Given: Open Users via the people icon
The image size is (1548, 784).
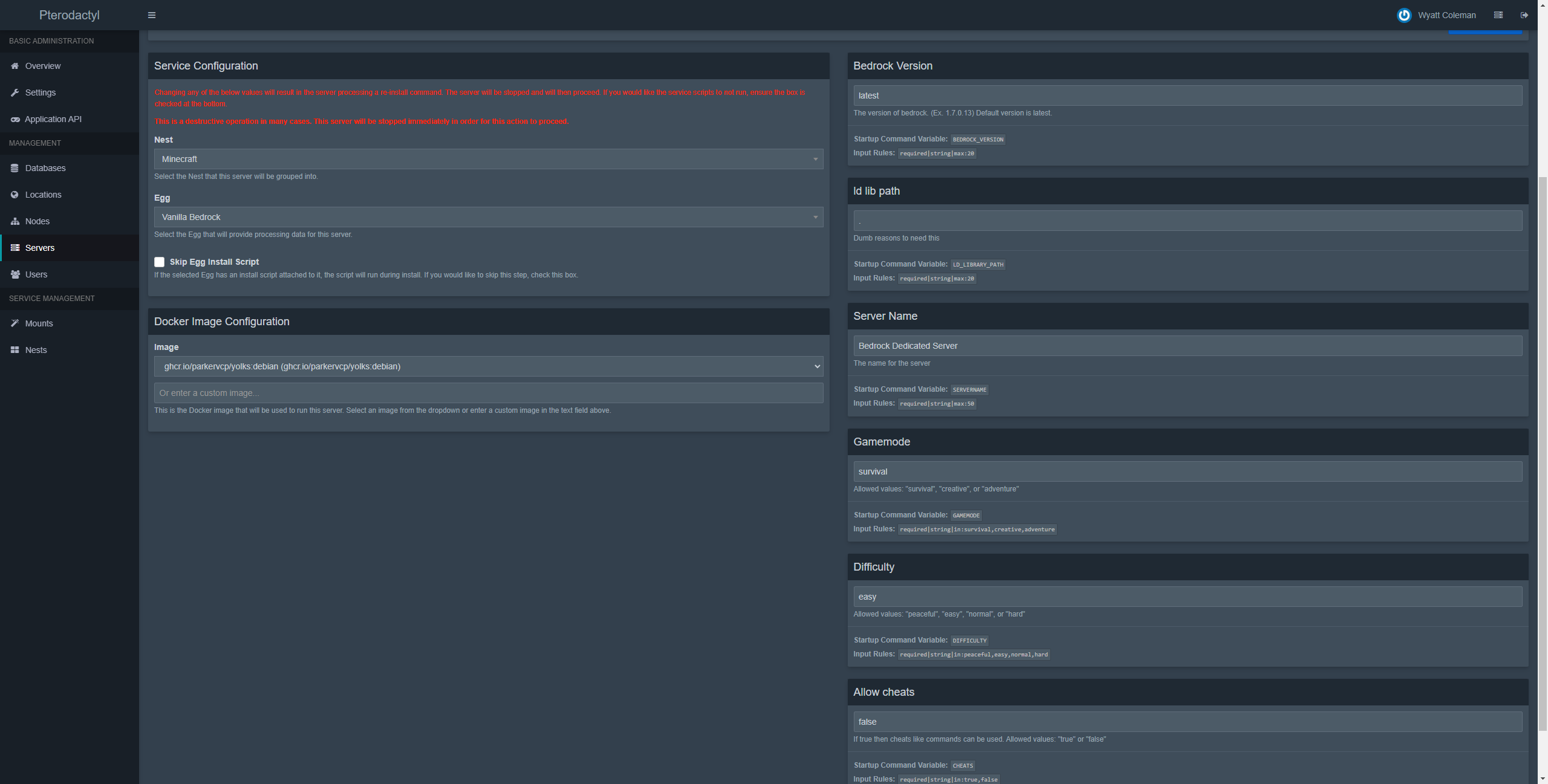Looking at the screenshot, I should pyautogui.click(x=15, y=274).
